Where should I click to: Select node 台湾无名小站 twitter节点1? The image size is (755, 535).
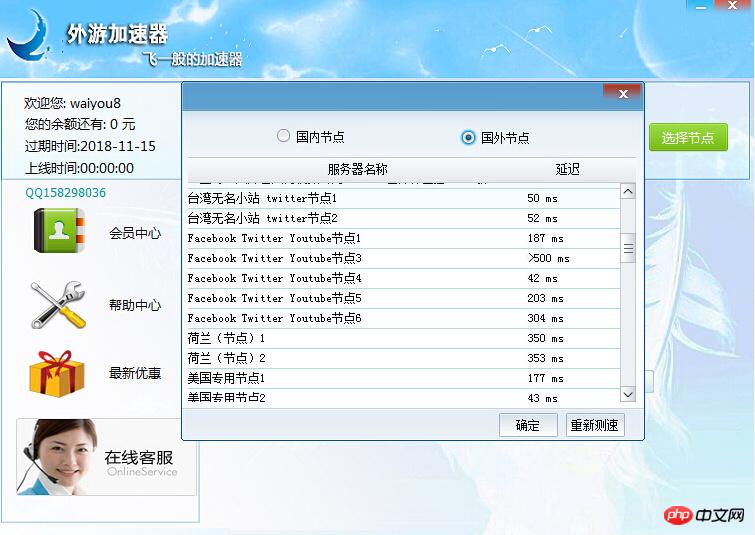point(404,198)
